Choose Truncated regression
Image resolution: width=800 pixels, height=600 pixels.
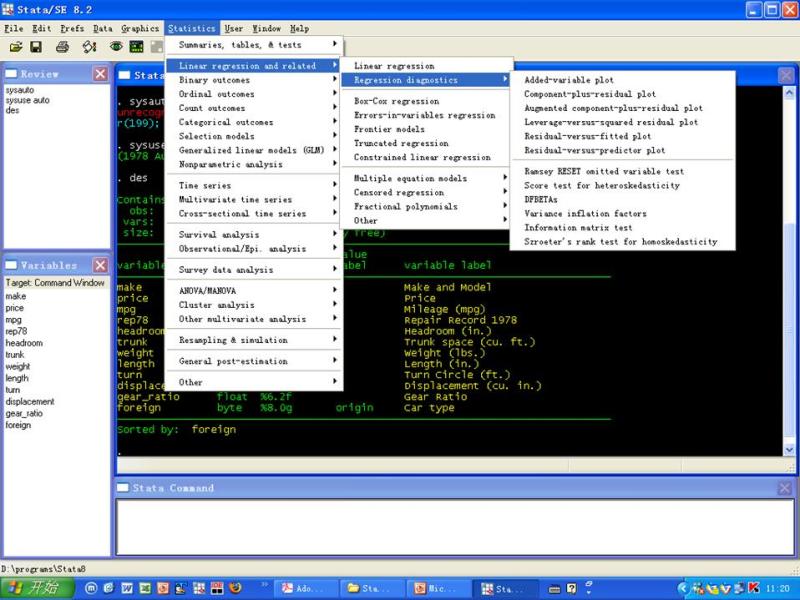427,143
